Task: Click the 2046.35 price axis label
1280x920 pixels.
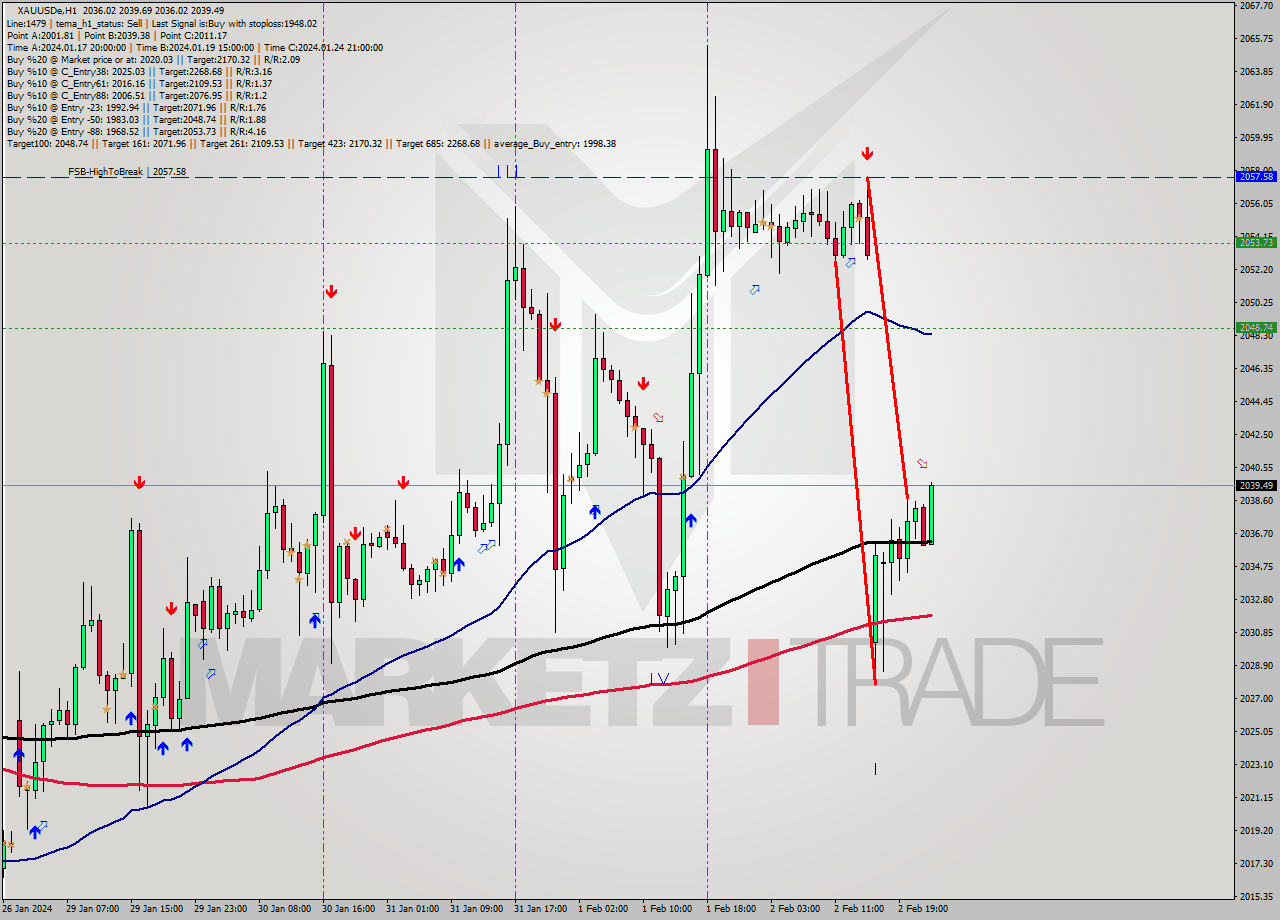Action: coord(1256,368)
